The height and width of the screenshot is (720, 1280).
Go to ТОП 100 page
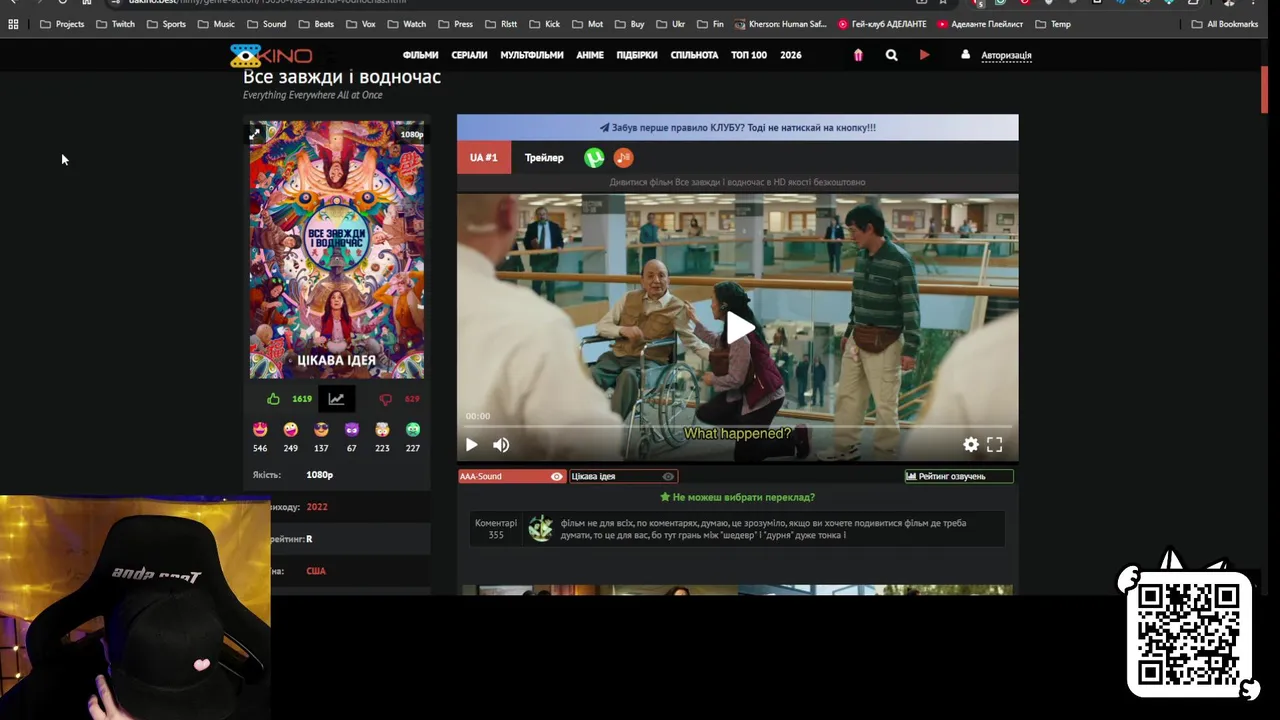coord(749,55)
